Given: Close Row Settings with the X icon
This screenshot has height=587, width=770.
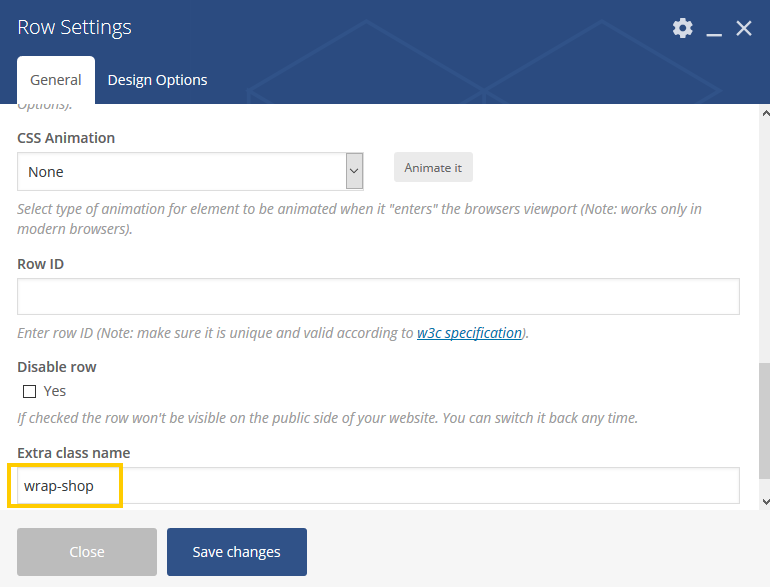Looking at the screenshot, I should tap(744, 28).
